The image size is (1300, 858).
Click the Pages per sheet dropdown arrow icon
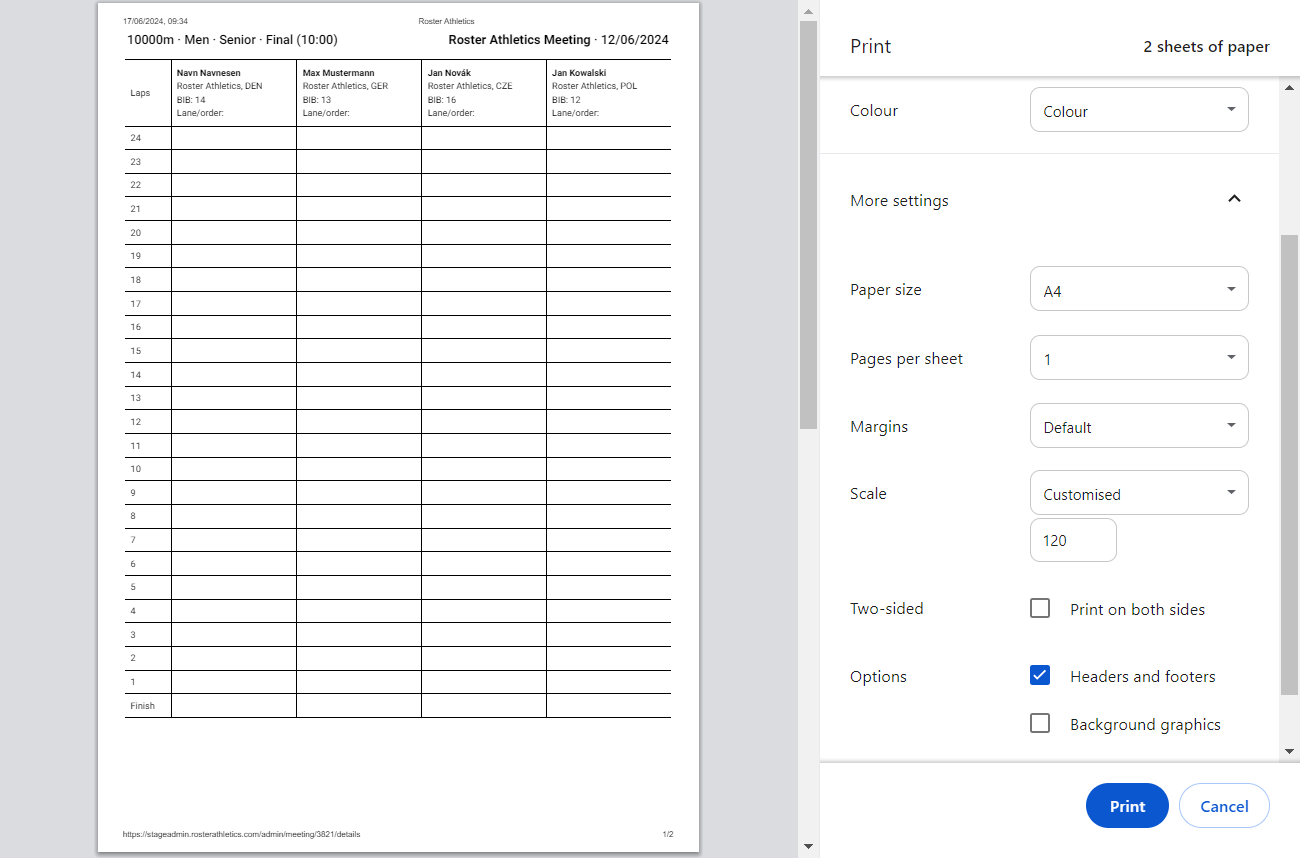[x=1232, y=357]
